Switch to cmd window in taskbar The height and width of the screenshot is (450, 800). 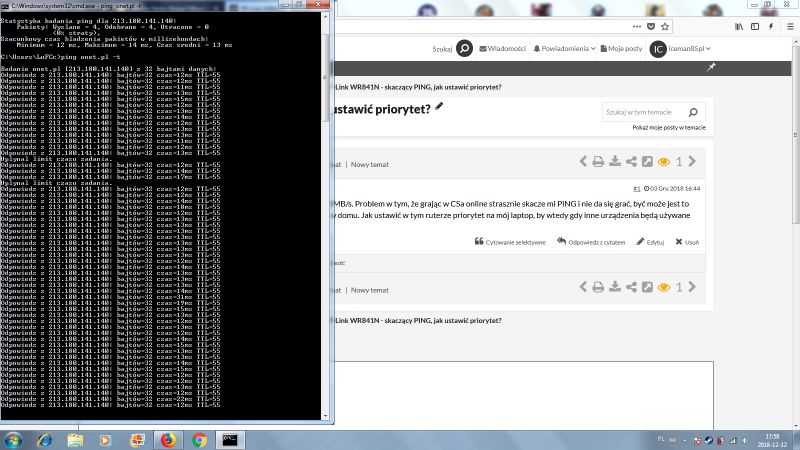click(230, 440)
